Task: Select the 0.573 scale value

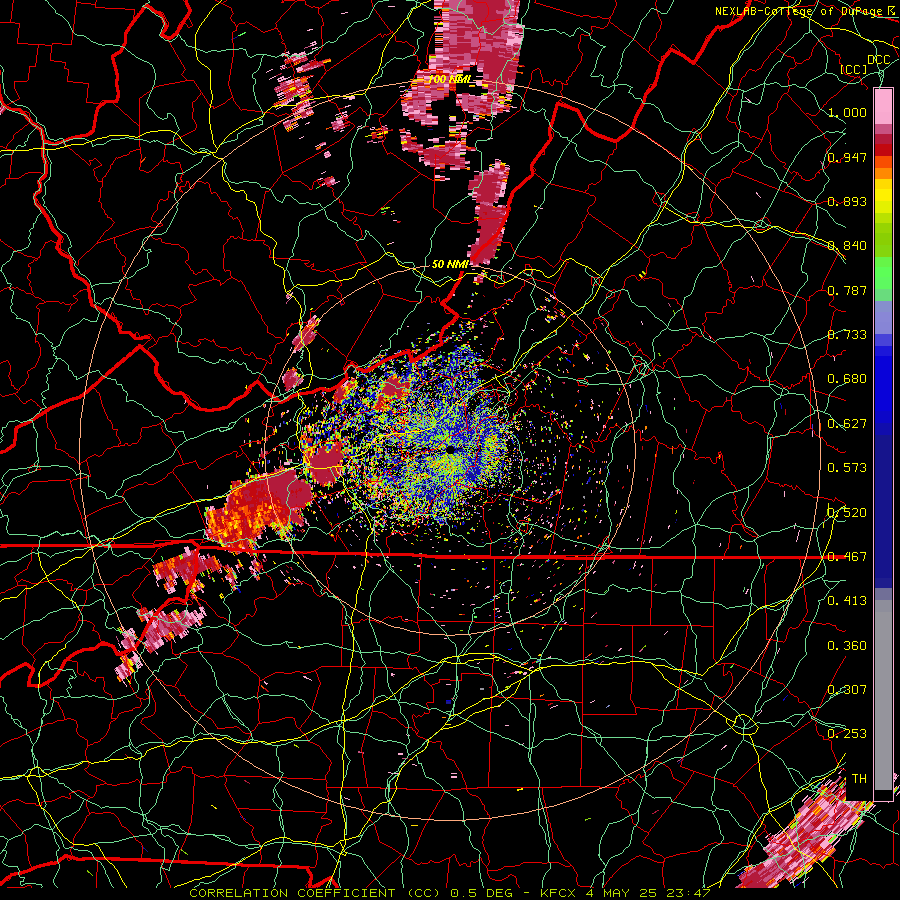Action: [x=847, y=468]
